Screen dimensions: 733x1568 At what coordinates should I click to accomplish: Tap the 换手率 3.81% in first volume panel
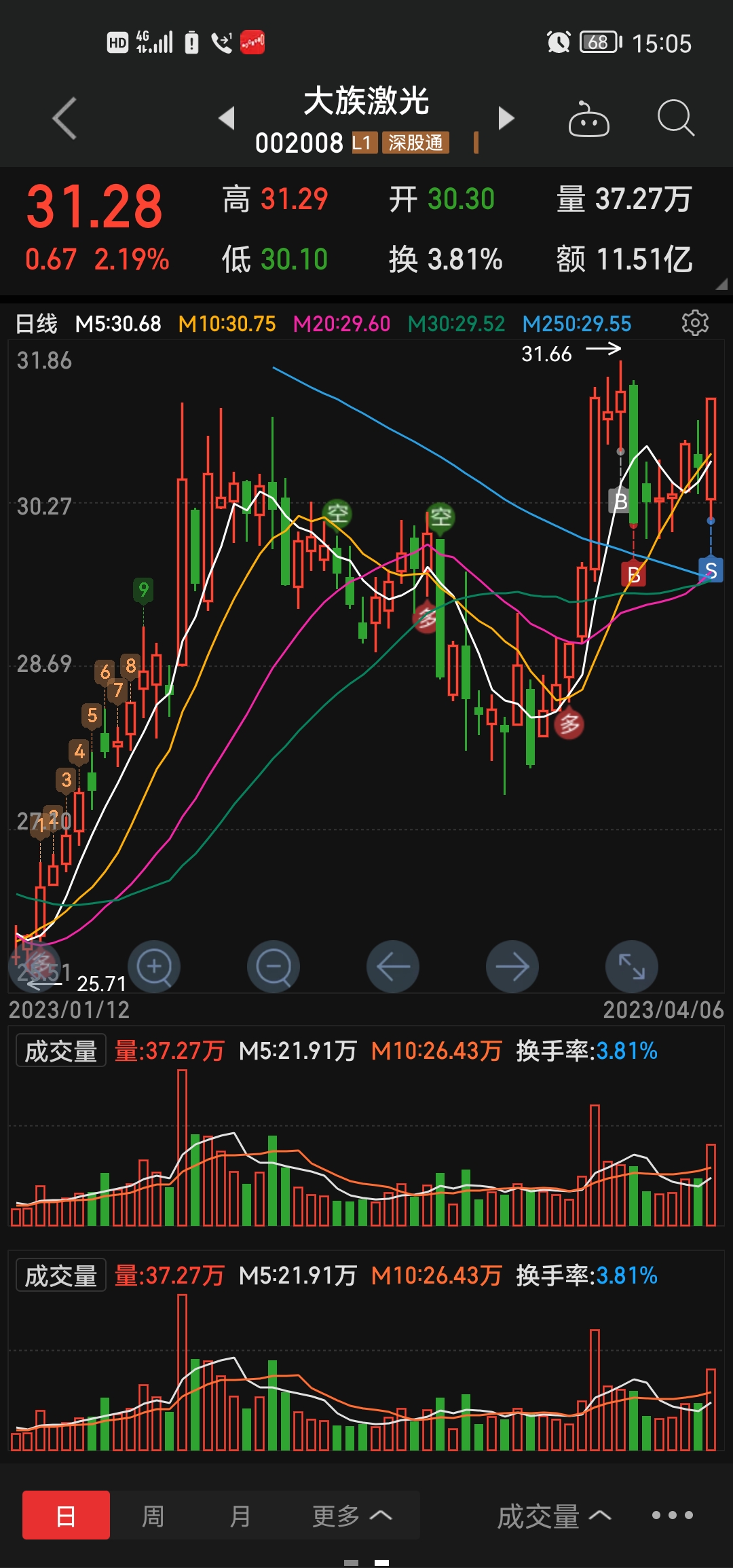pyautogui.click(x=586, y=1051)
